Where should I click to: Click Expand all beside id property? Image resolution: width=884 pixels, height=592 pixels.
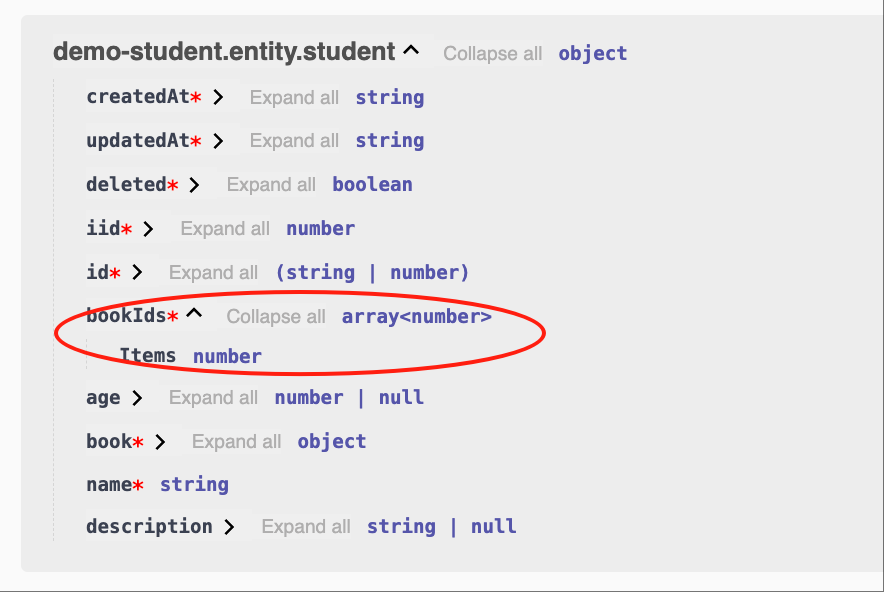point(213,273)
